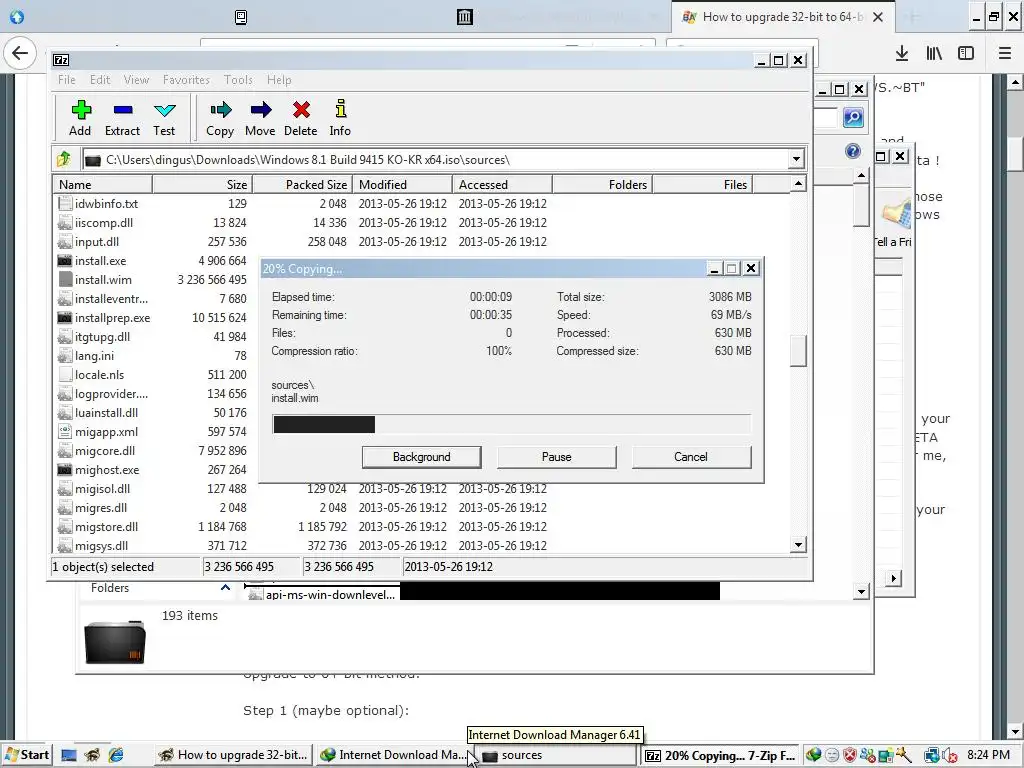Open the address path dropdown arrow
Image resolution: width=1024 pixels, height=768 pixels.
(796, 159)
